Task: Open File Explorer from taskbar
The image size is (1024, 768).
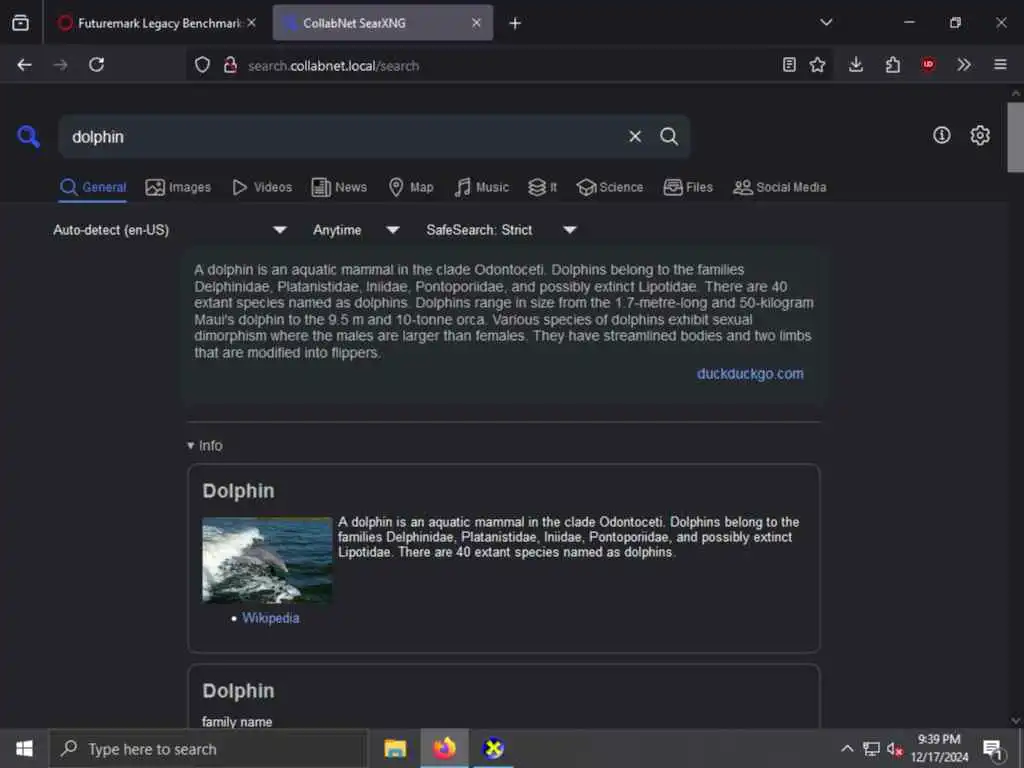Action: tap(395, 749)
